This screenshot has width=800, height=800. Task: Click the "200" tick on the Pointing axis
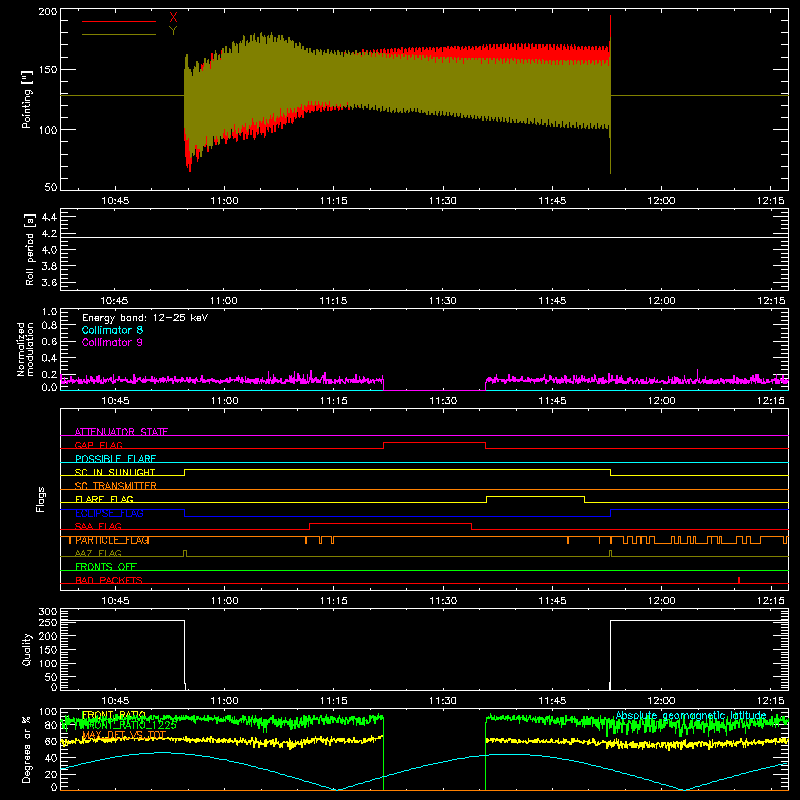tap(48, 11)
